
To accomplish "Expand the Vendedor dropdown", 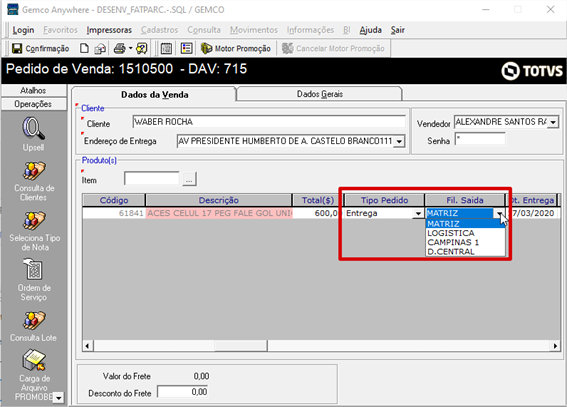I will click(x=553, y=122).
